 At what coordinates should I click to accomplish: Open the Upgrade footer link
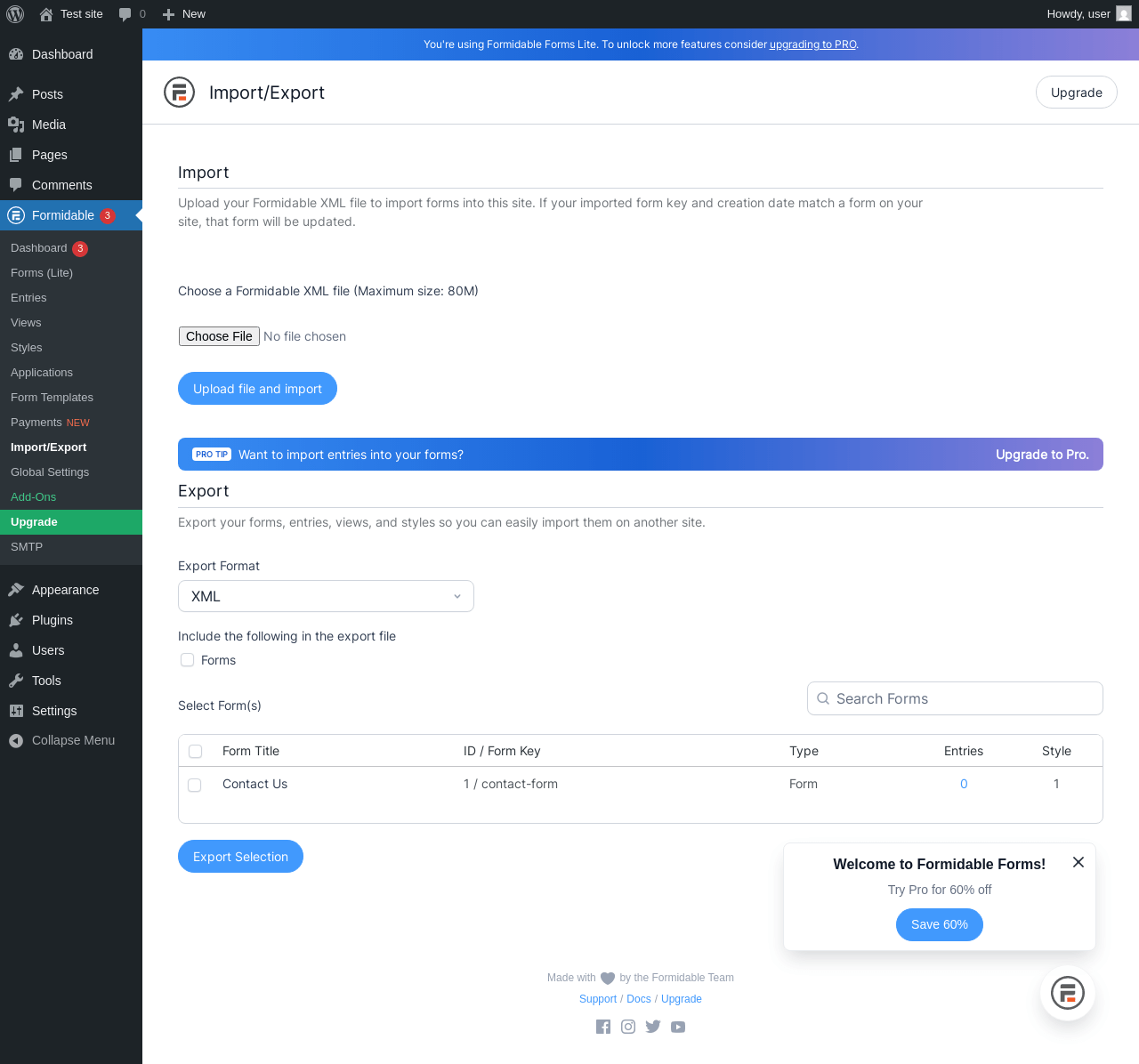[x=682, y=999]
